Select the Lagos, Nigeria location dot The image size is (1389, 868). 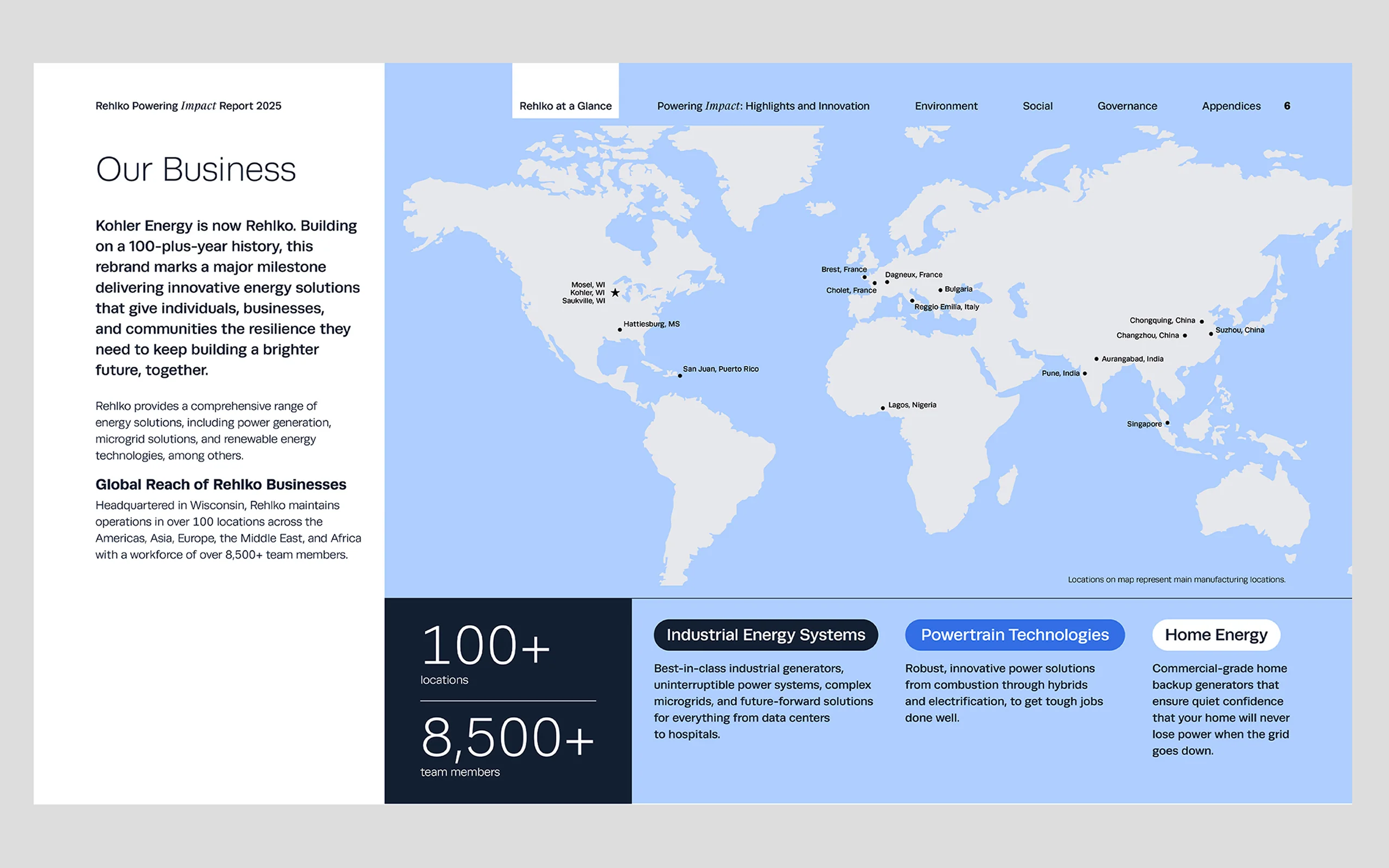(x=883, y=408)
